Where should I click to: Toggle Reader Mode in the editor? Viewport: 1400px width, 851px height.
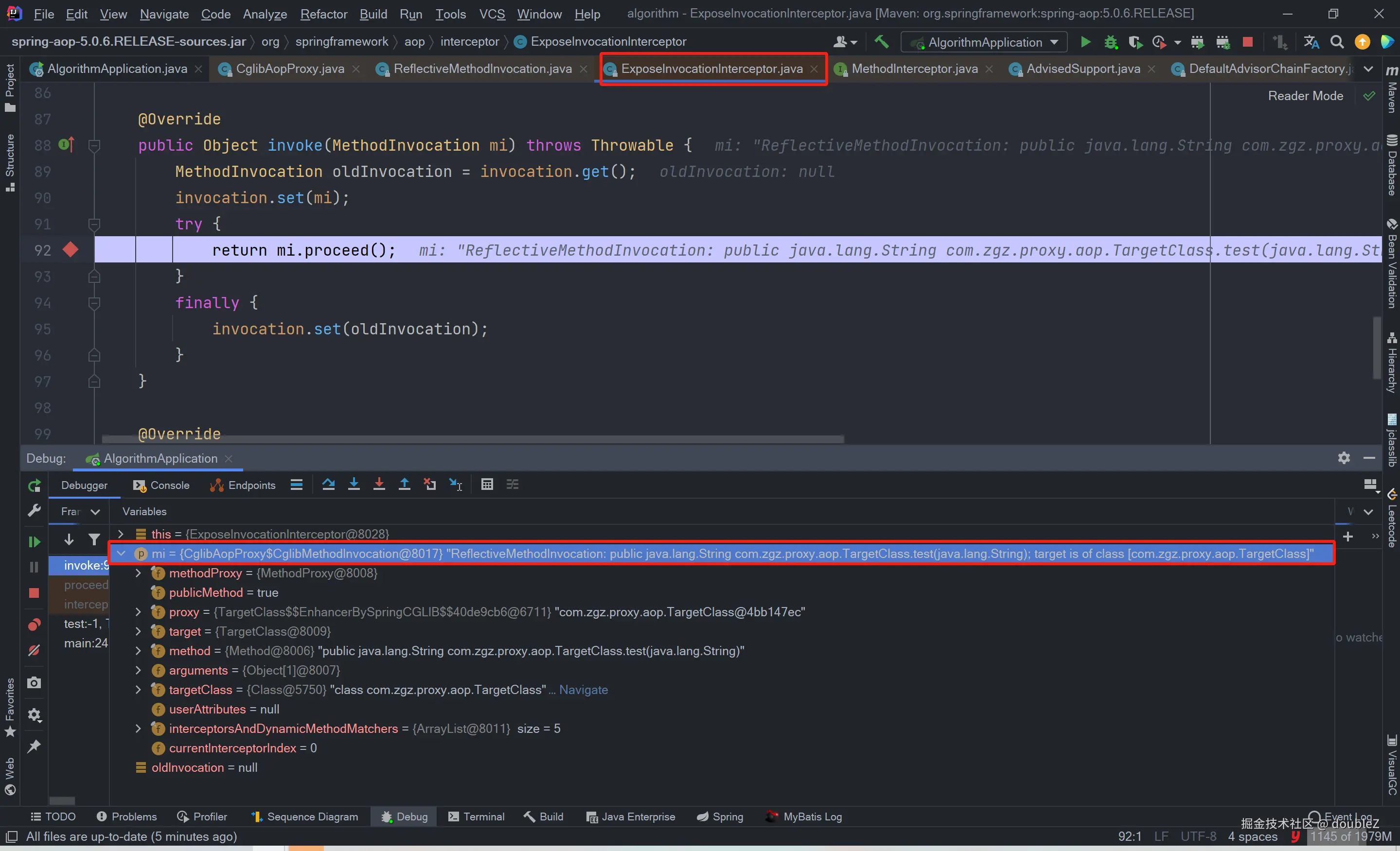[1305, 96]
